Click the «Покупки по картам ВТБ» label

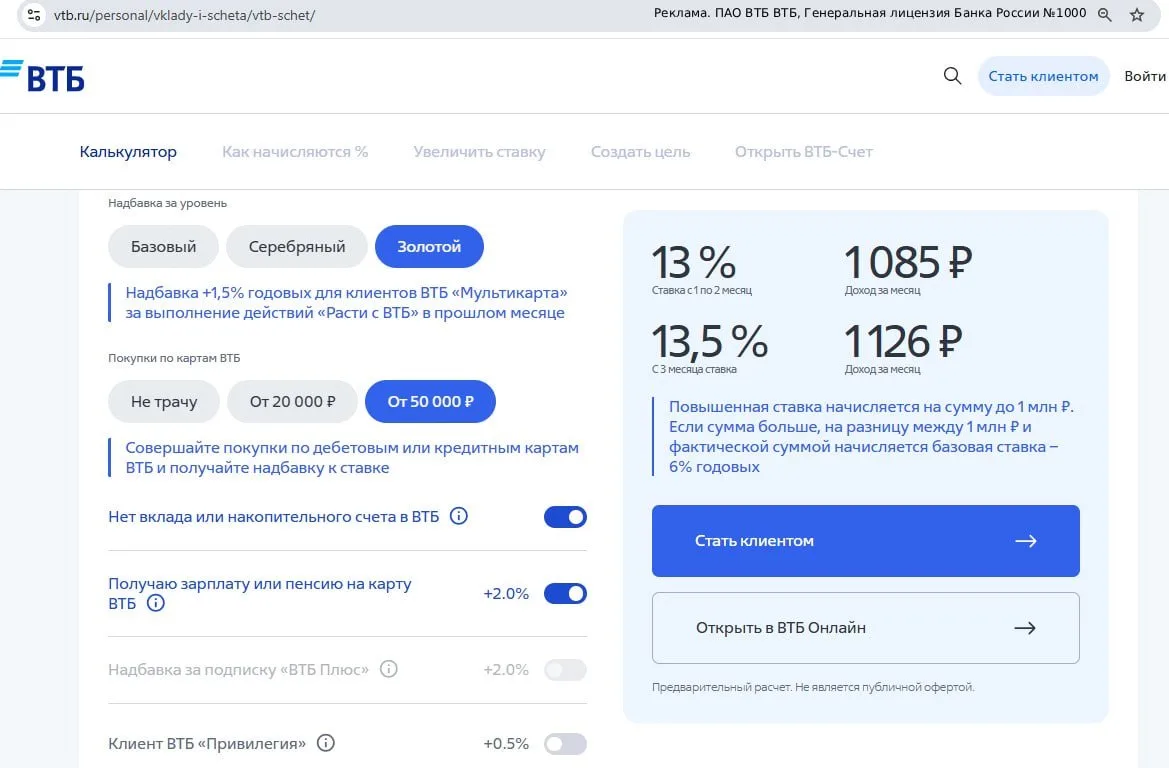(x=174, y=358)
